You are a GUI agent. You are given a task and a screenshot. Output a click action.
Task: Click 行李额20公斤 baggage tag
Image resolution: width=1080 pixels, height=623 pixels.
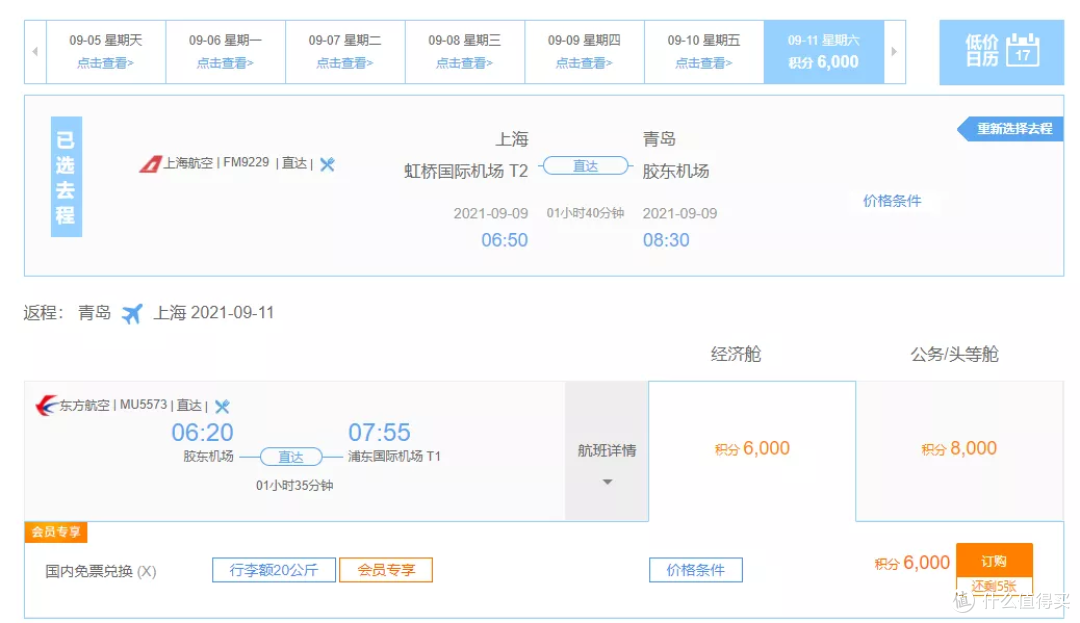click(x=274, y=570)
